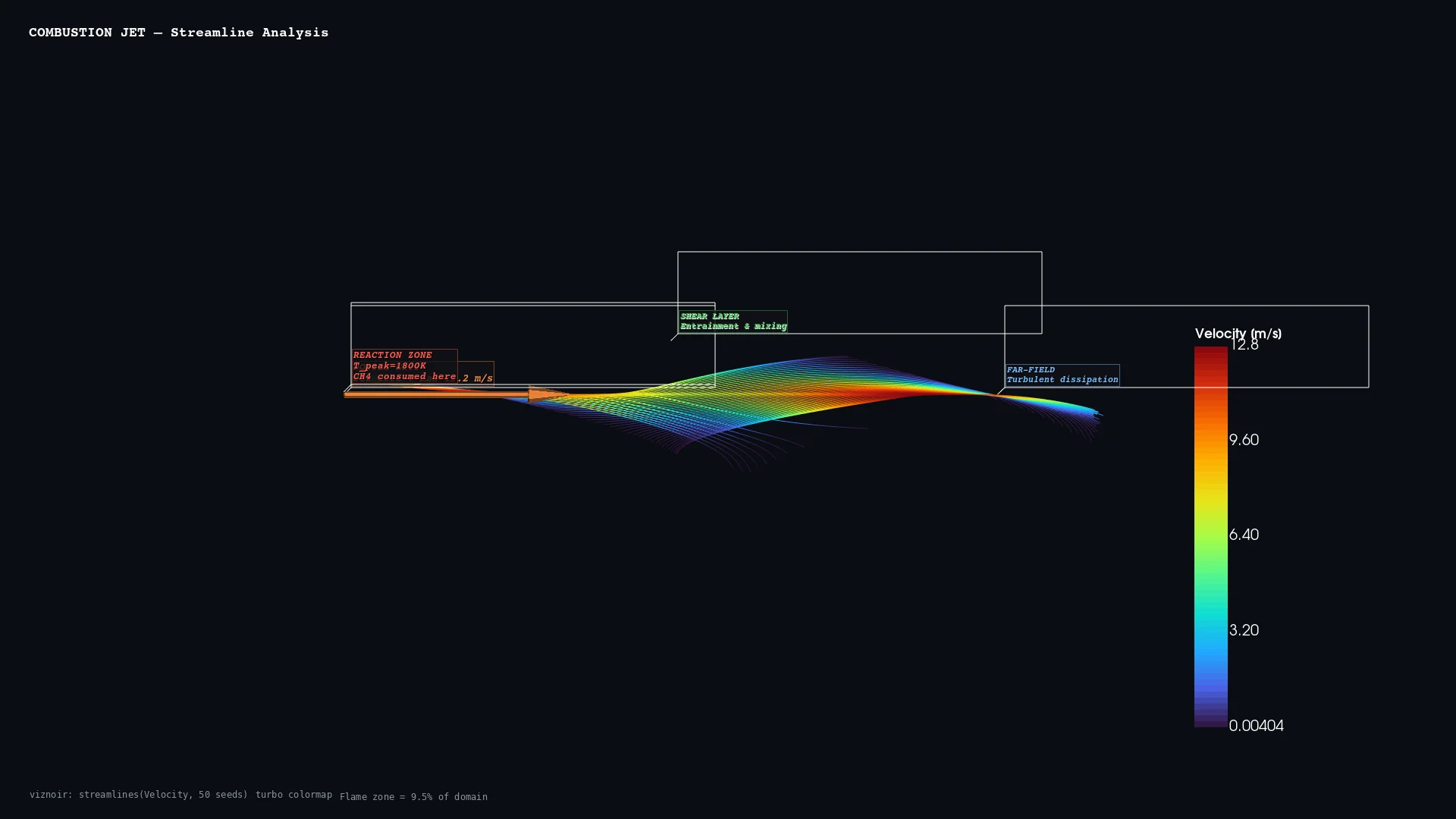Select the Flame zone = 9.5% readout
Screen dimensions: 1456x819
pyautogui.click(x=413, y=797)
